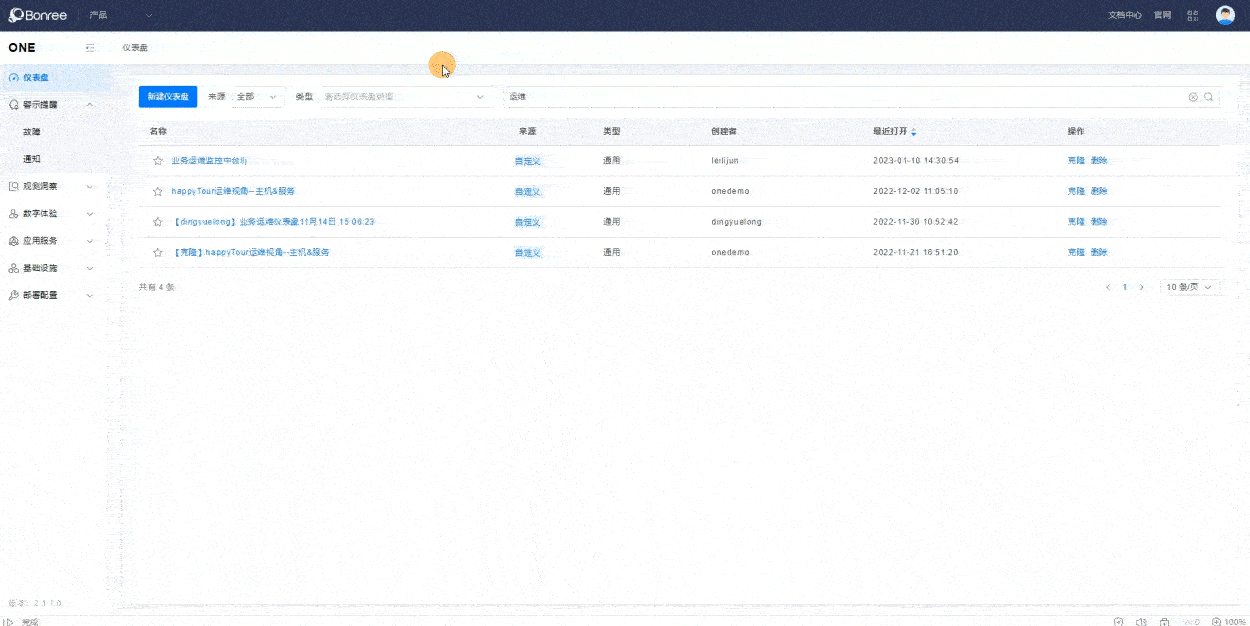Screen dimensions: 1250x626
Task: Expand the 观测洞察 sidebar group
Action: [89, 186]
